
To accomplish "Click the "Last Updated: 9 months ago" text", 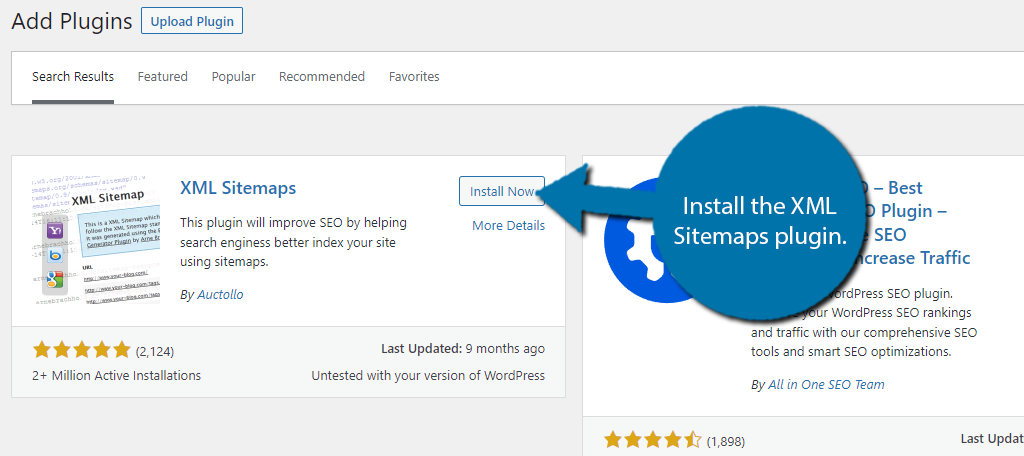I will click(x=463, y=349).
